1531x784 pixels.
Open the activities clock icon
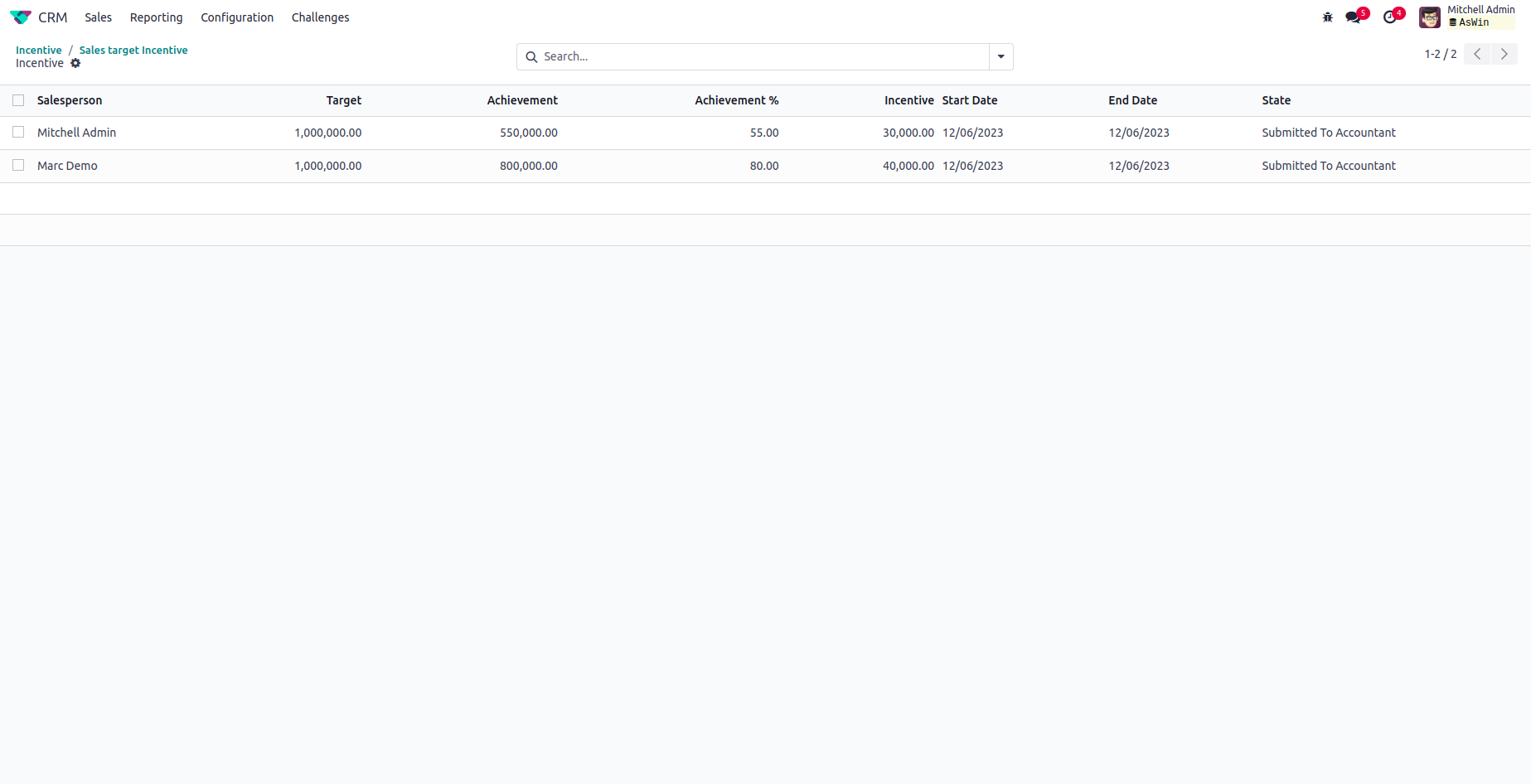point(1391,17)
